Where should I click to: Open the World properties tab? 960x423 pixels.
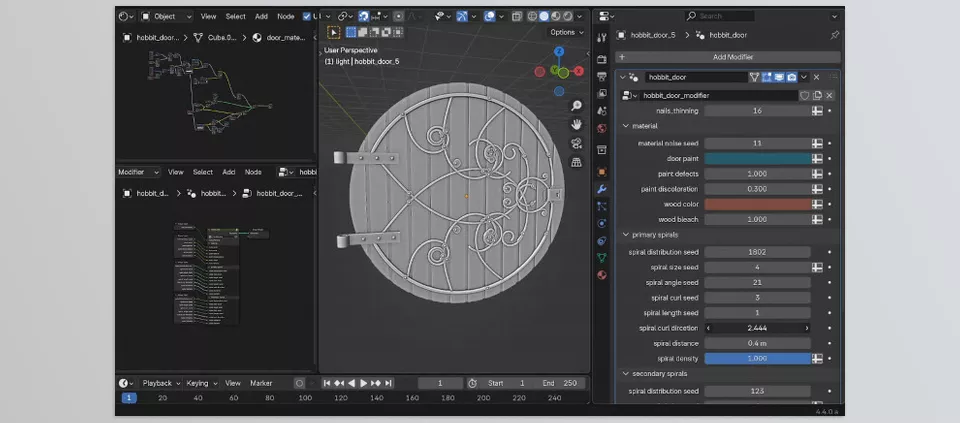602,128
